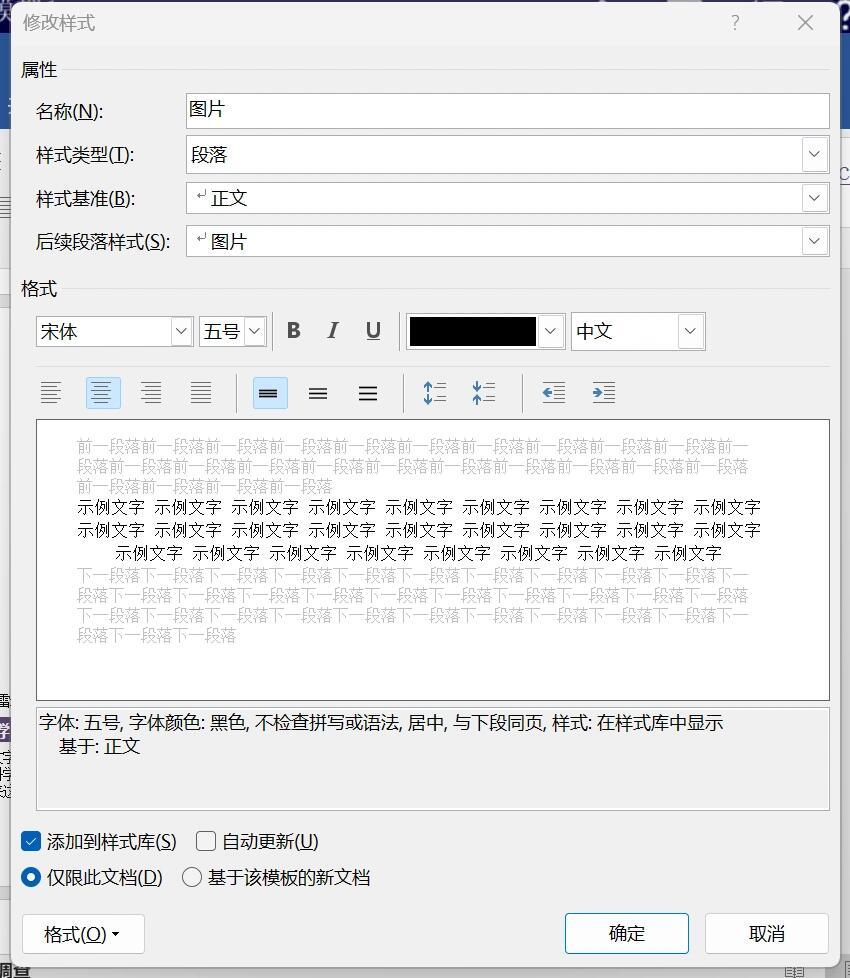Select right alignment
Screen dimensions: 850x978
(151, 392)
